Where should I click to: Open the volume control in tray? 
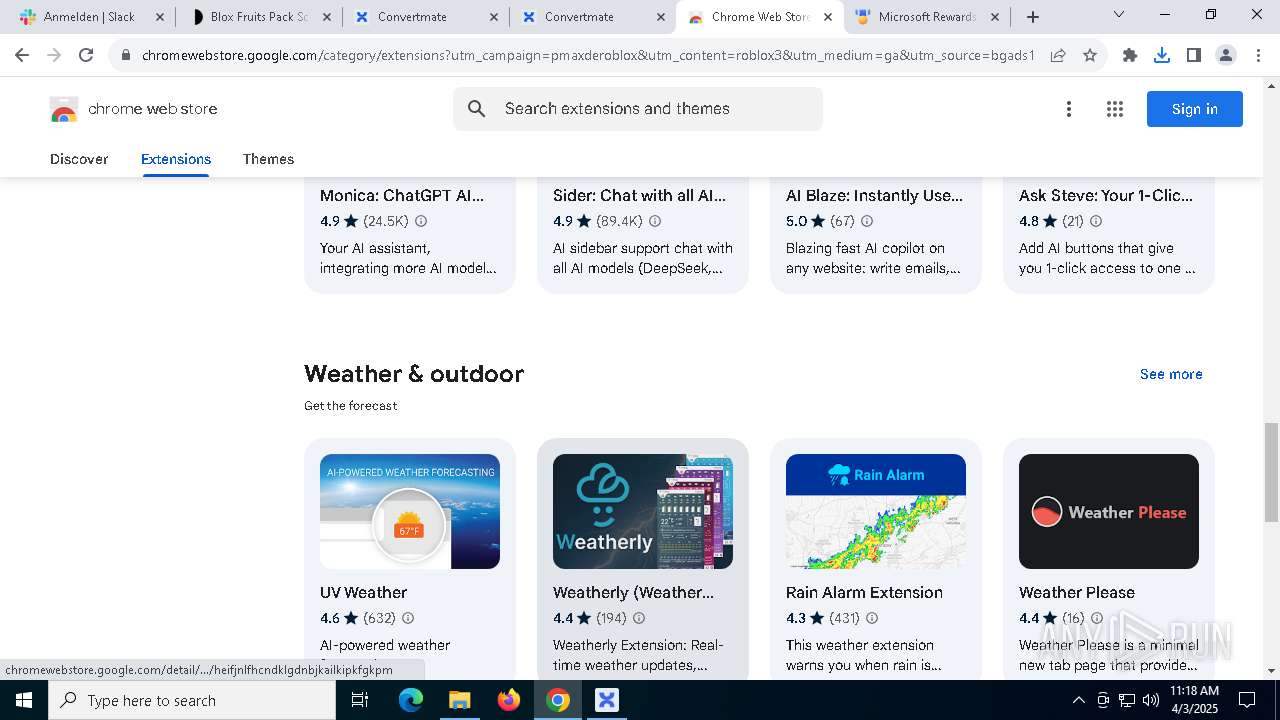point(1151,700)
